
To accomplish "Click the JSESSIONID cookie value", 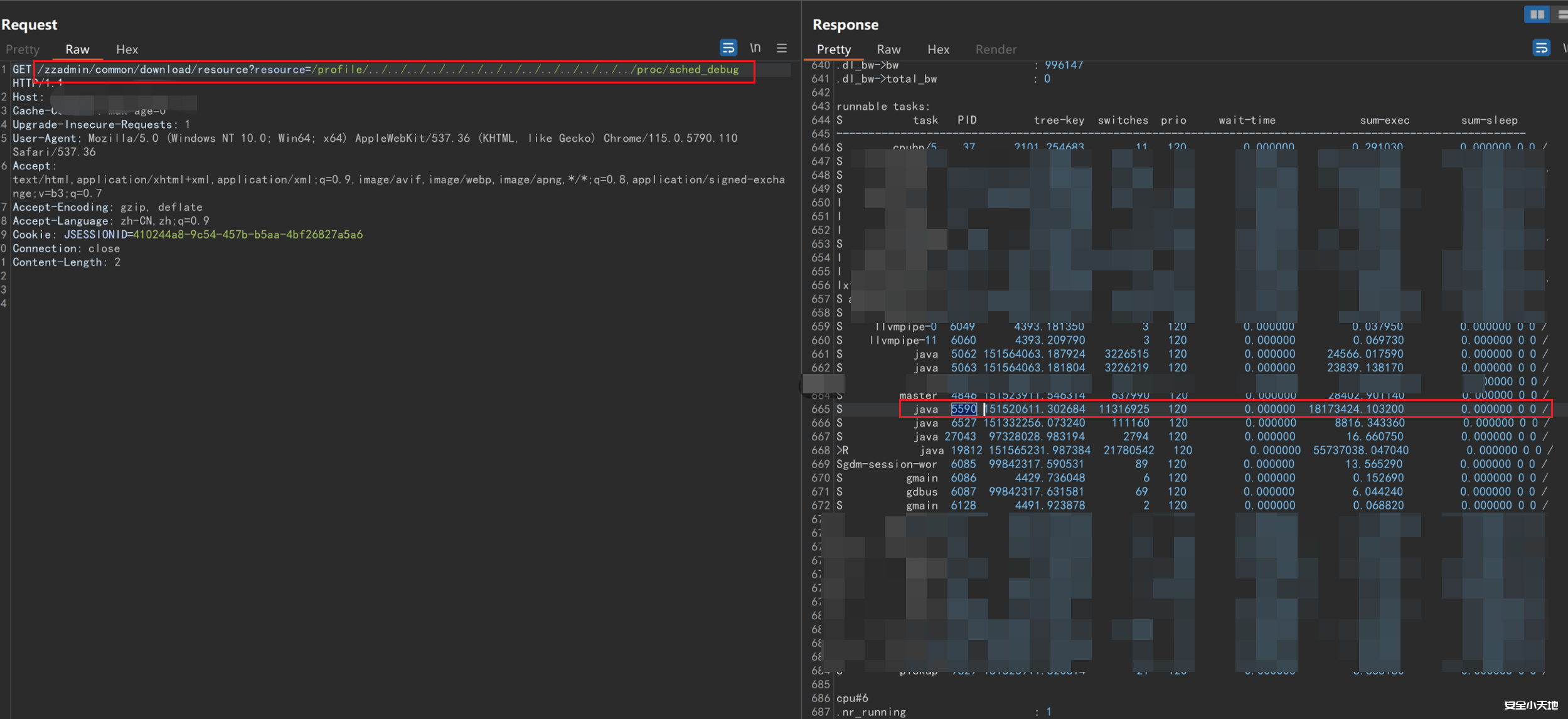I will (x=247, y=235).
